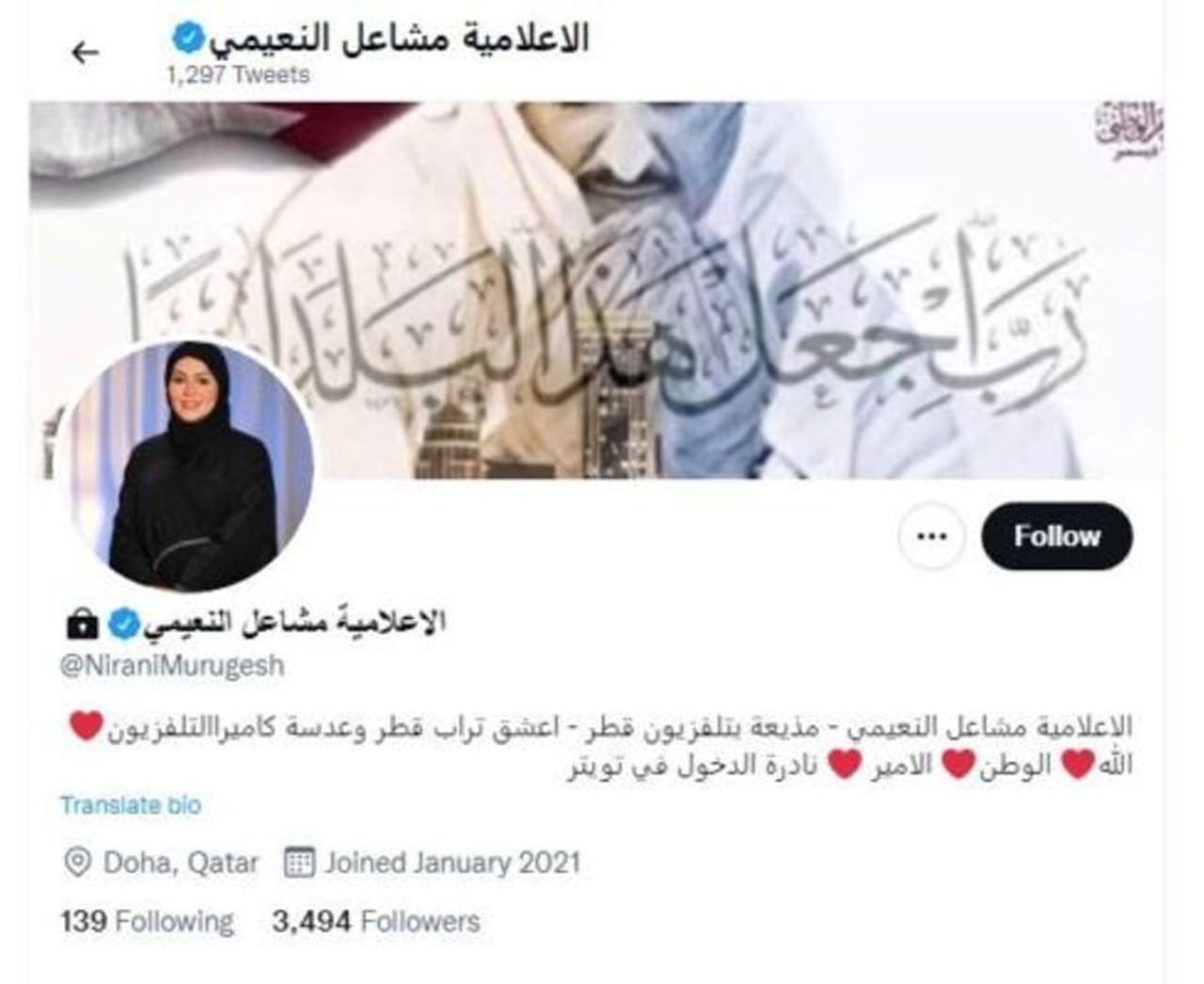The width and height of the screenshot is (1204, 984).
Task: Open the 139 Following list
Action: 147,921
